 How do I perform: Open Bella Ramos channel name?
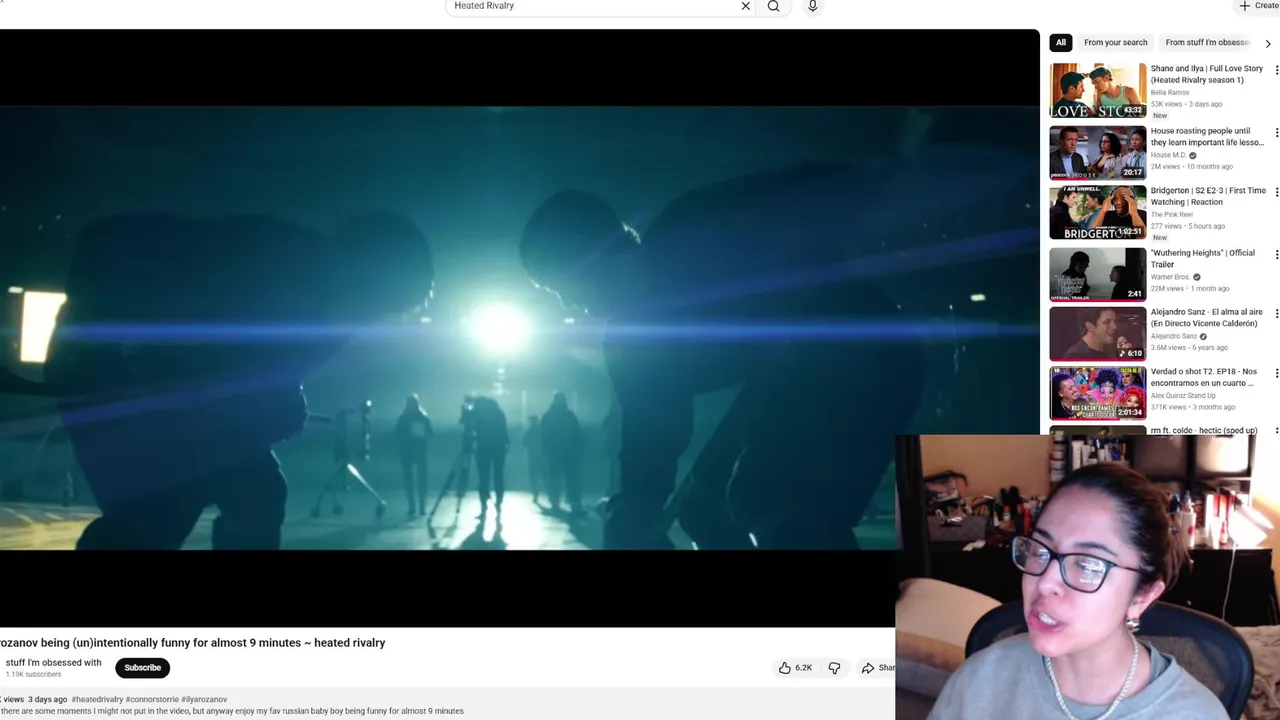[1170, 92]
